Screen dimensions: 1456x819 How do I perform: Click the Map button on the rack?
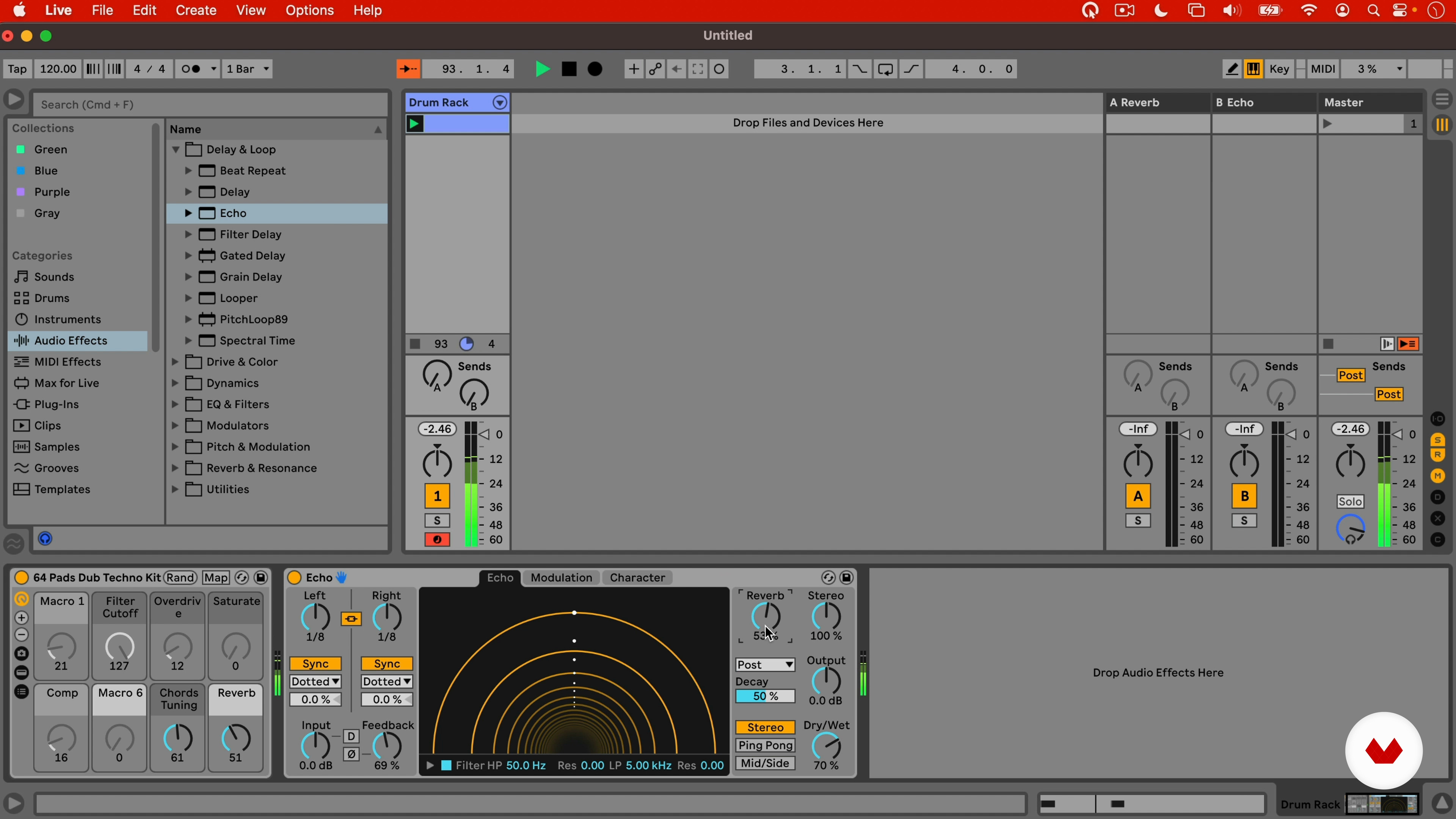(216, 577)
